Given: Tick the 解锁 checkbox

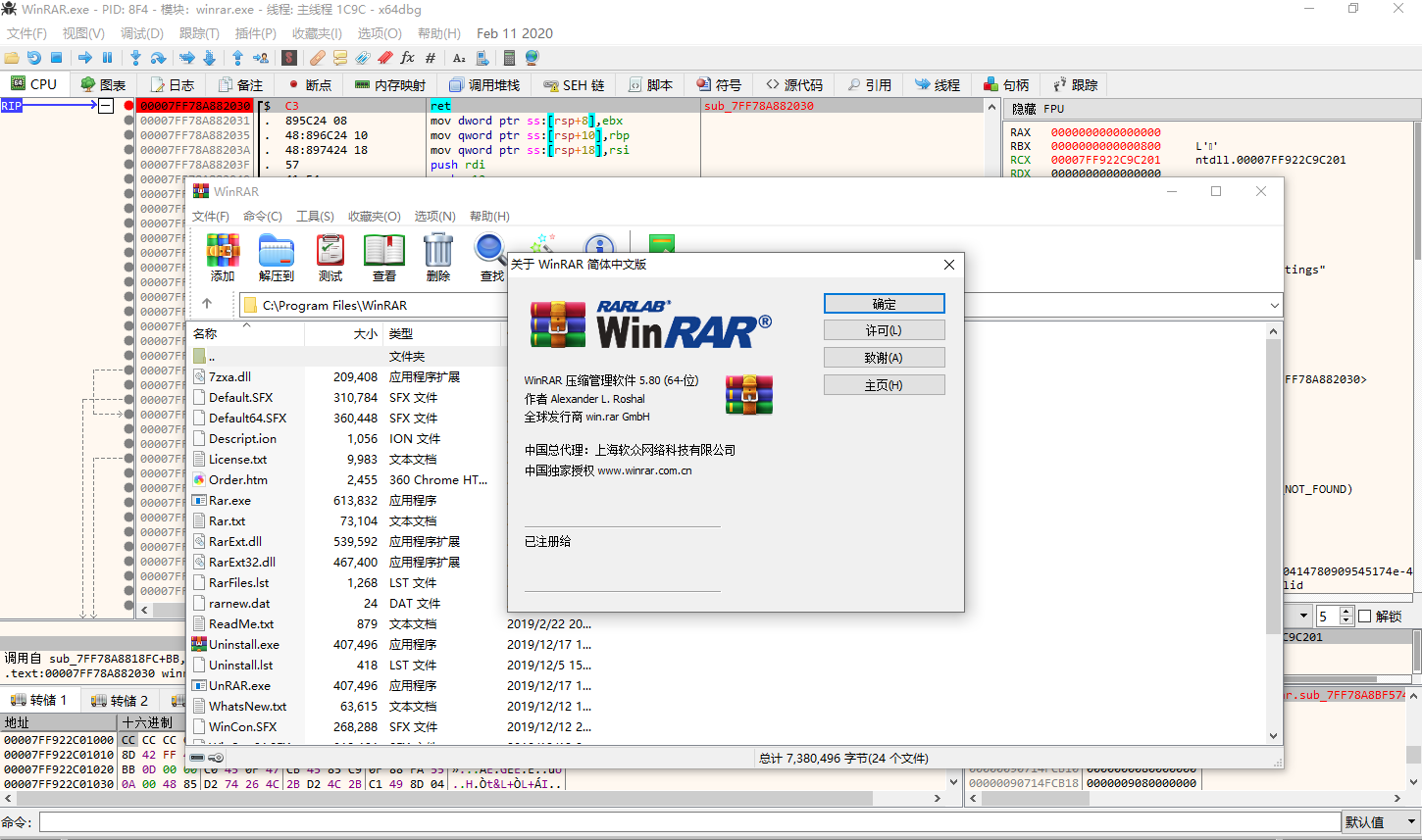Looking at the screenshot, I should point(1364,617).
